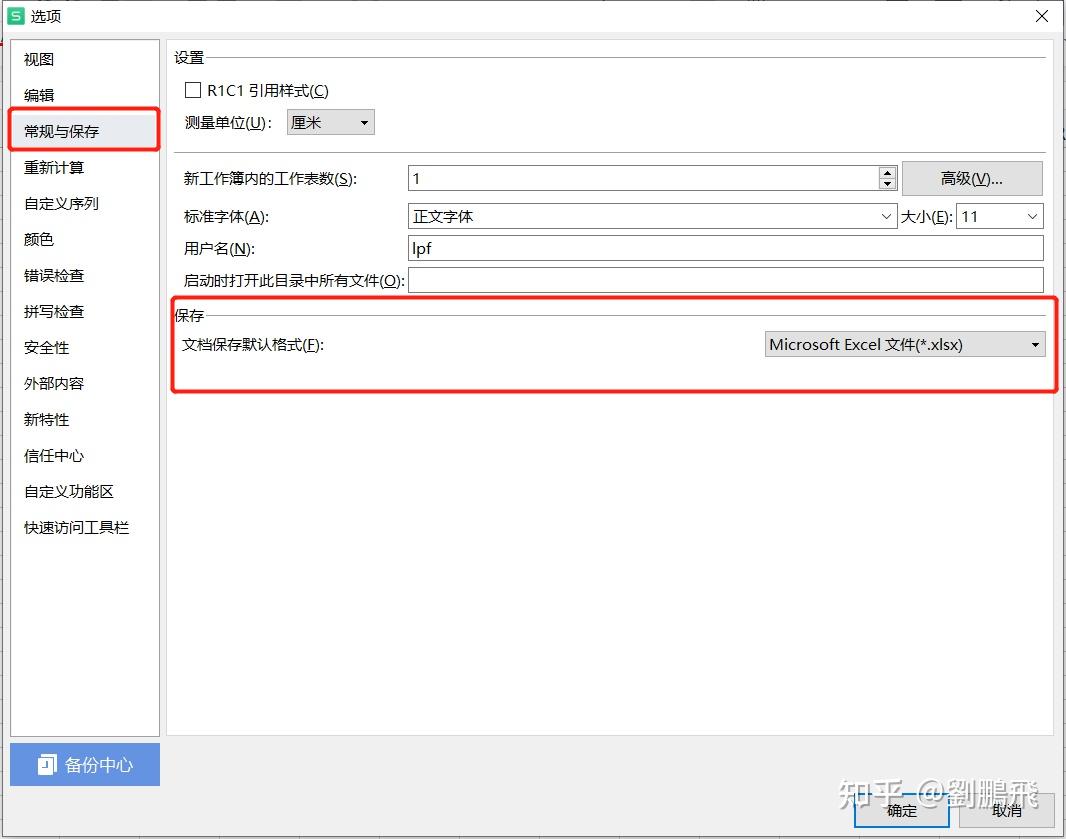The image size is (1066, 839).
Task: Open the 标准字体 dropdown showing 正文字体
Action: (x=886, y=216)
